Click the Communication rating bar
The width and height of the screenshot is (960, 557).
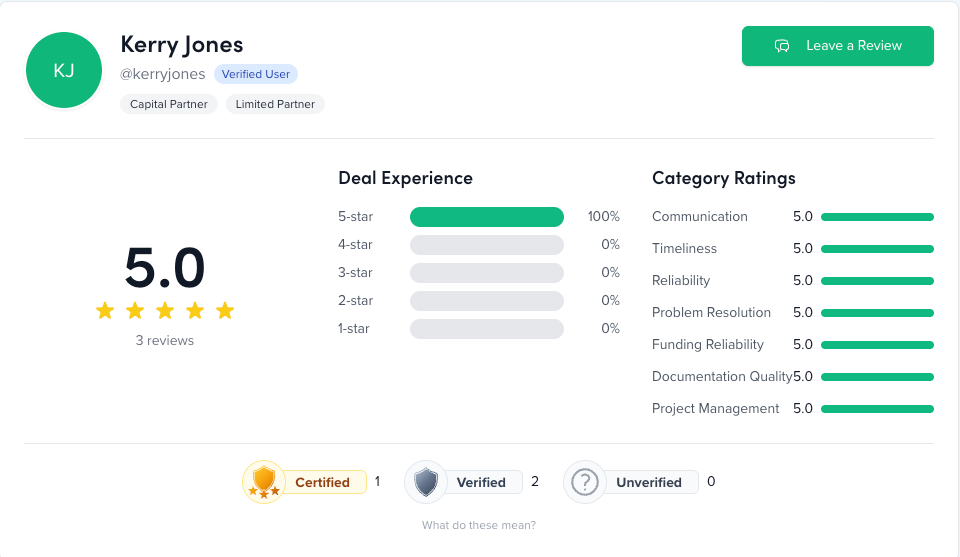click(x=877, y=217)
